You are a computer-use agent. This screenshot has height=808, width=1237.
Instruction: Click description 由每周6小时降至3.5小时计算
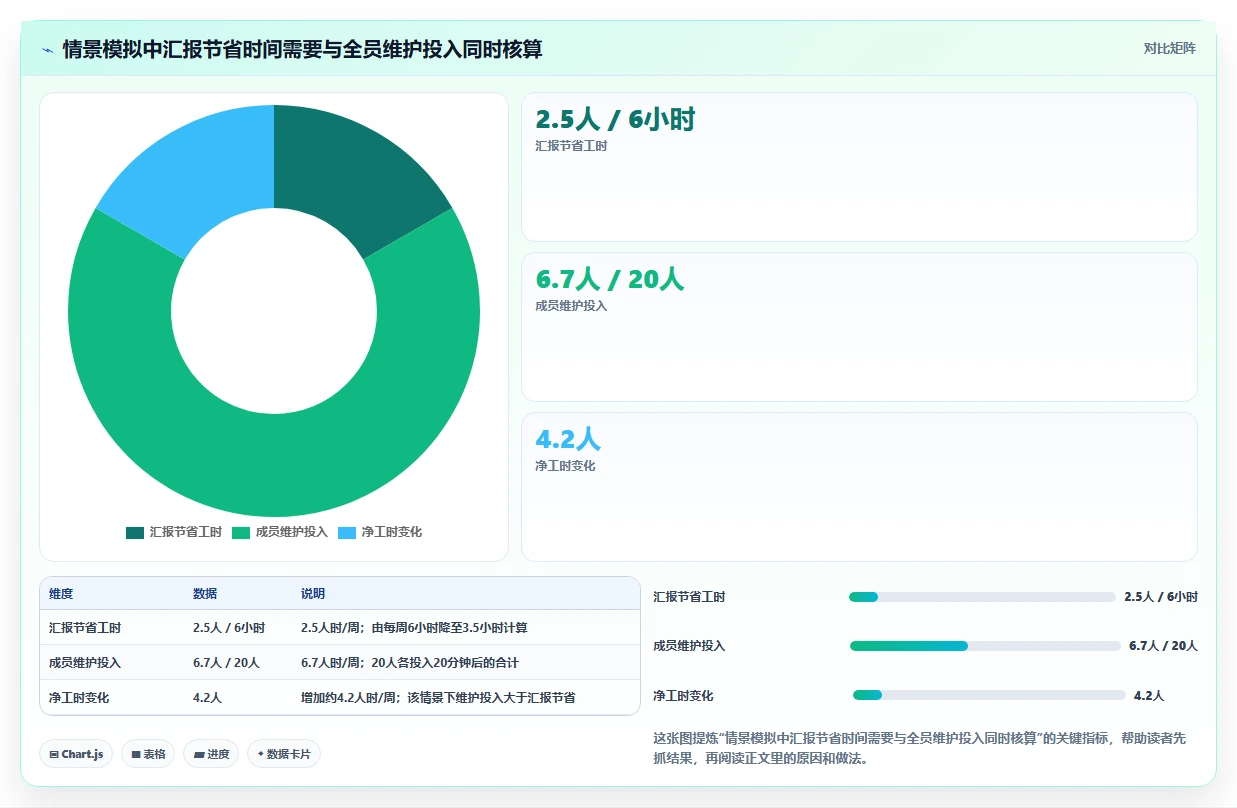pos(450,628)
